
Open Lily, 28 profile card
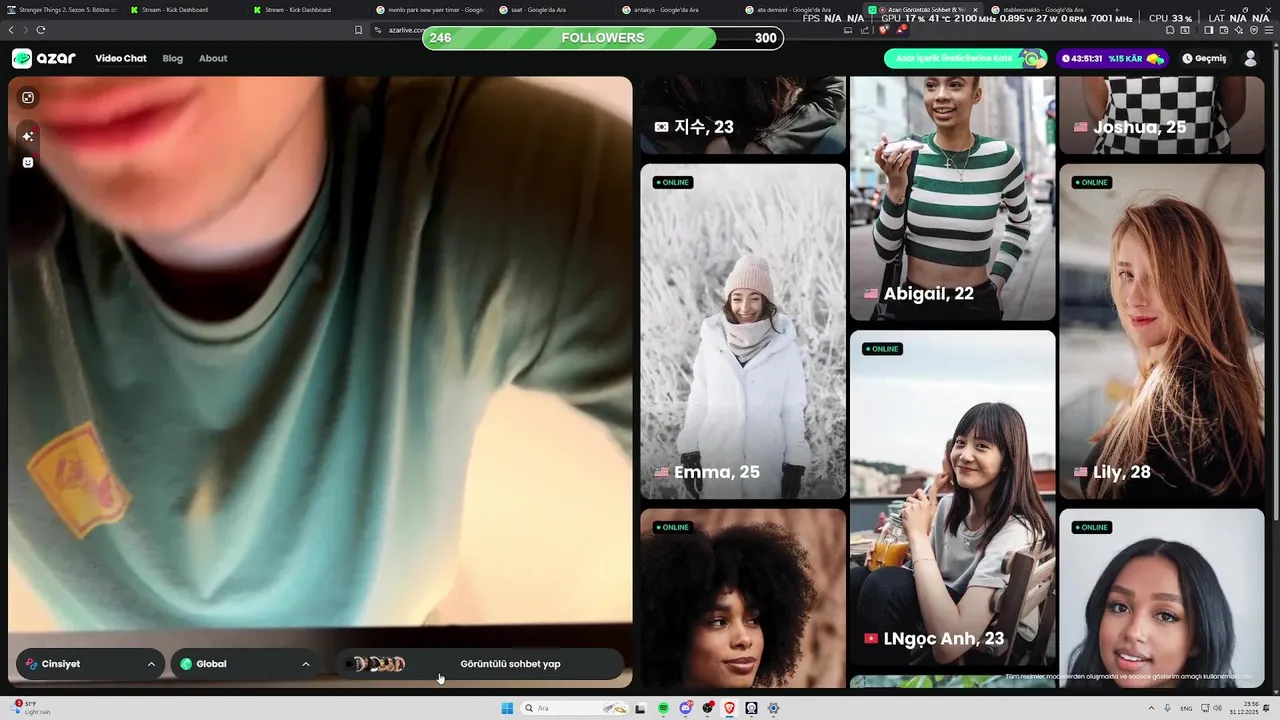[x=1162, y=331]
